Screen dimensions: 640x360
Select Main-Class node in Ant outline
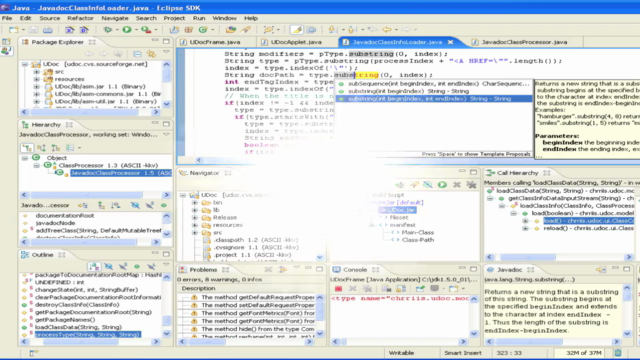coord(417,233)
